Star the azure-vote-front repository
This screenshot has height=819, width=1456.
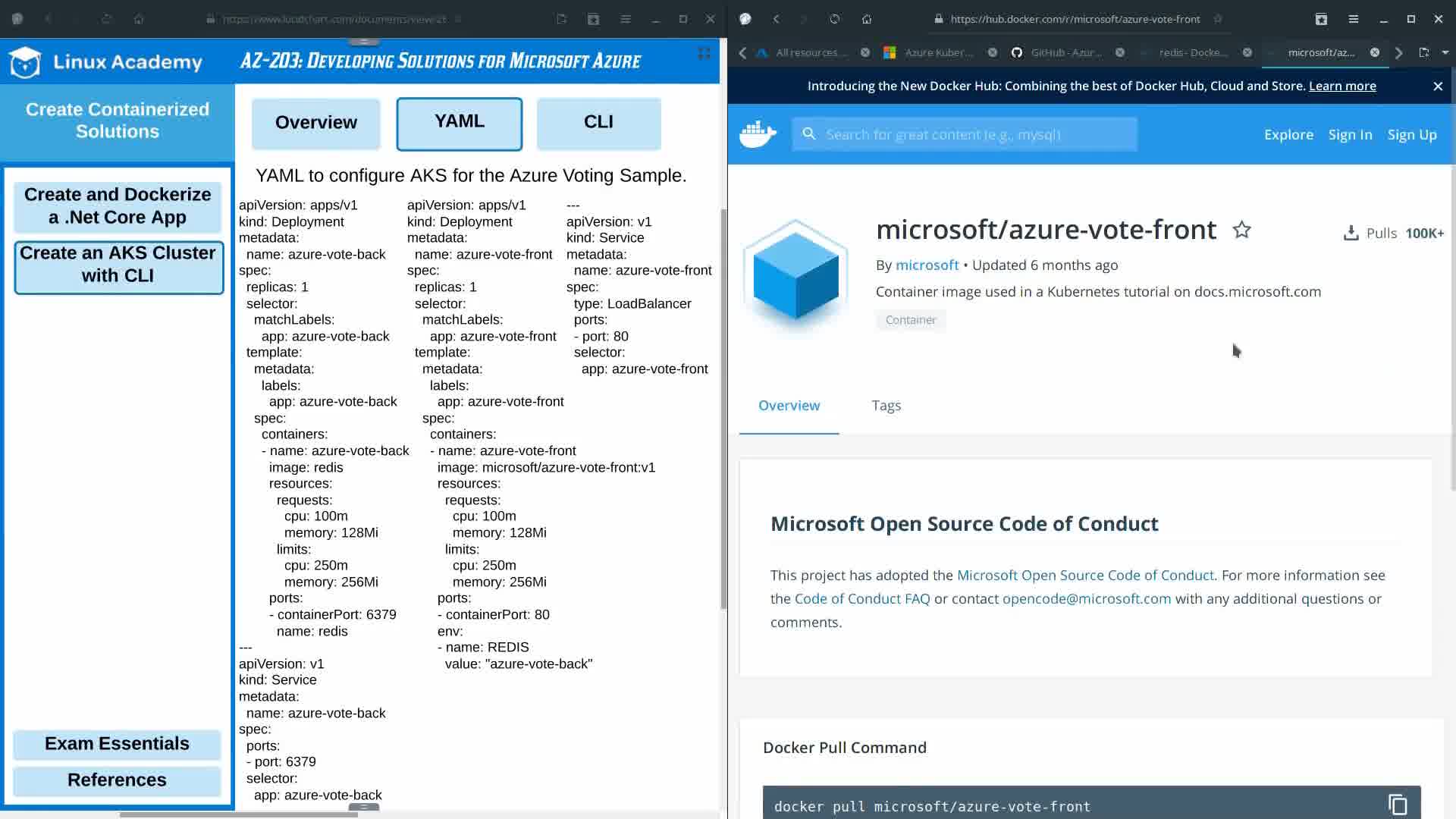tap(1241, 230)
